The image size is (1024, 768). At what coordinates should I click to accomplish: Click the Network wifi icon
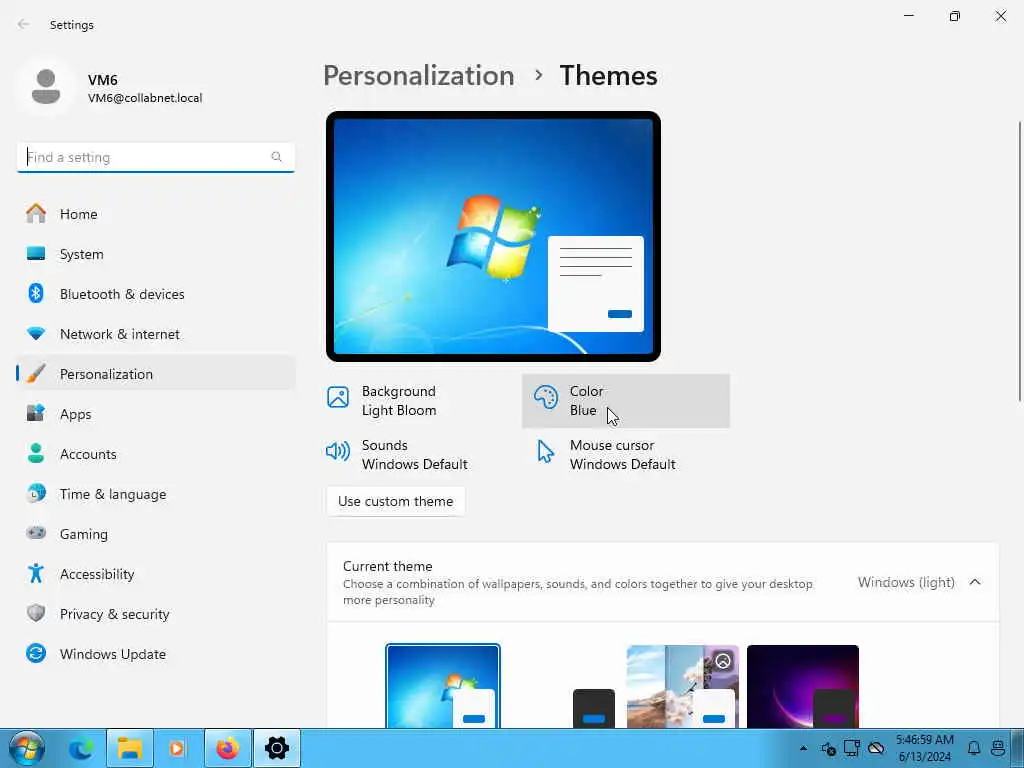click(x=36, y=334)
